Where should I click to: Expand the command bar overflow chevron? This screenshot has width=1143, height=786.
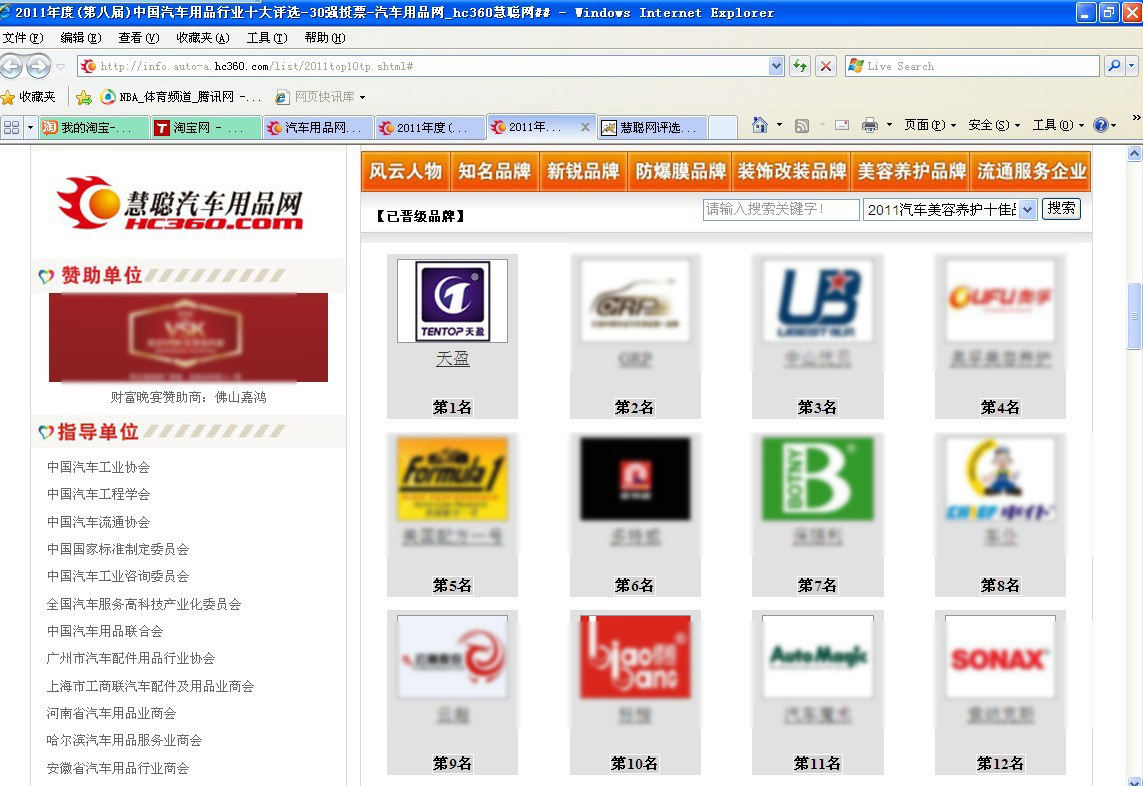(x=1136, y=118)
